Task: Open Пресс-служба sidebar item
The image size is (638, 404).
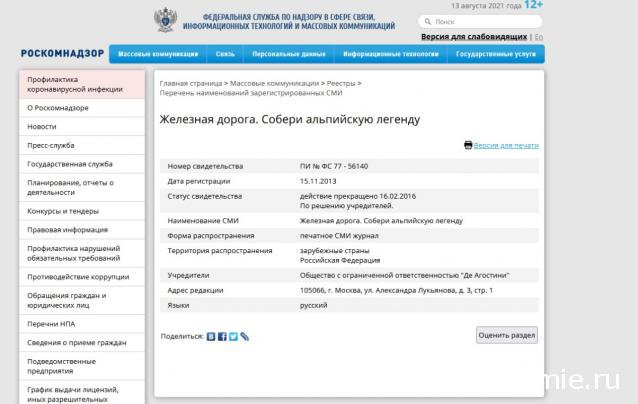Action: (82, 145)
